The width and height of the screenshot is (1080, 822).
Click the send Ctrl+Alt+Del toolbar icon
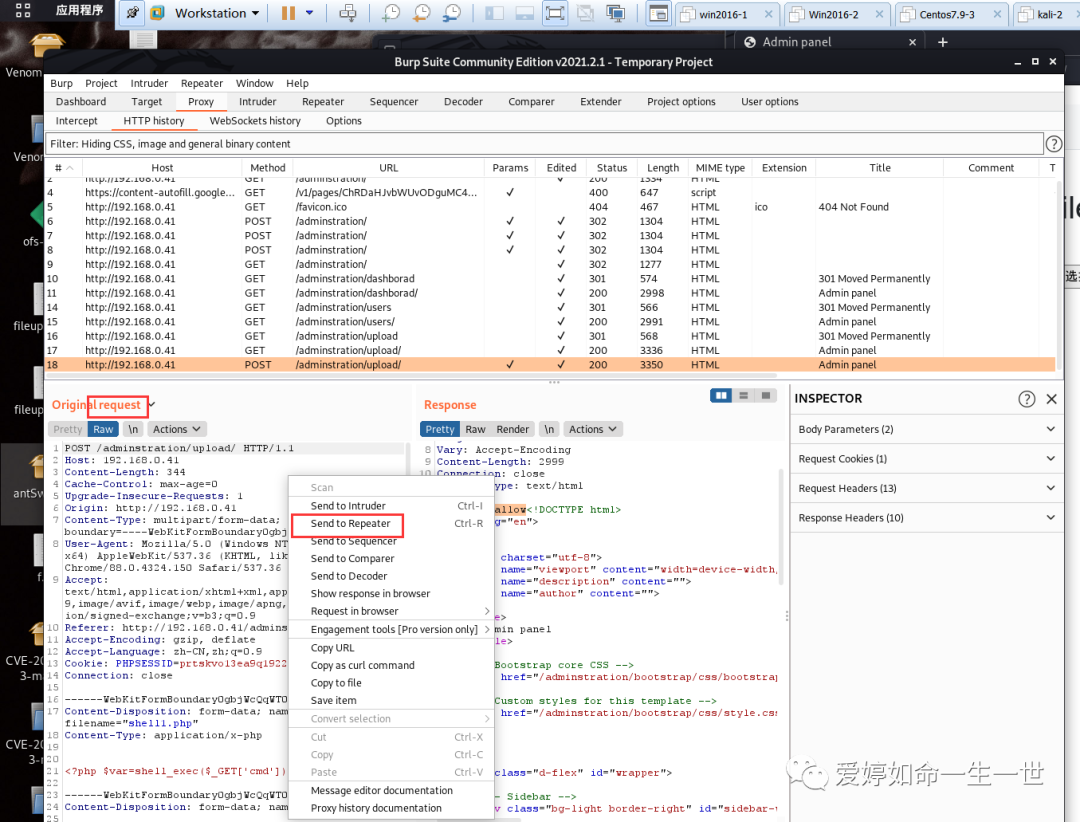click(348, 13)
